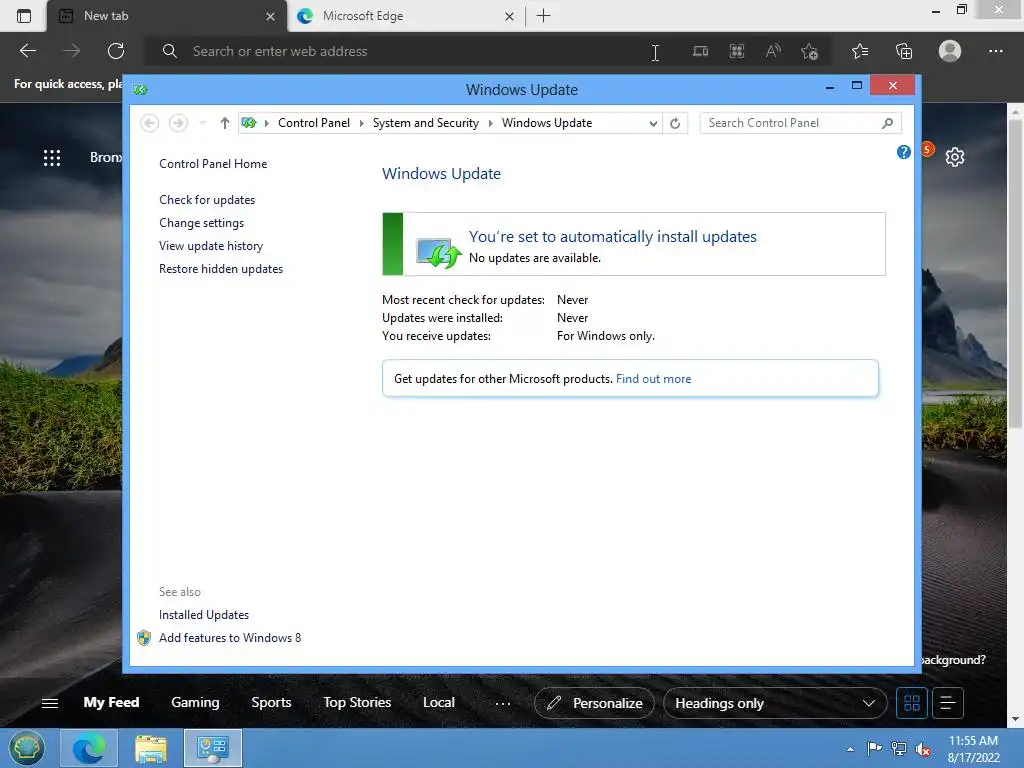The width and height of the screenshot is (1024, 768).
Task: Open Control Panel Home link
Action: click(213, 164)
